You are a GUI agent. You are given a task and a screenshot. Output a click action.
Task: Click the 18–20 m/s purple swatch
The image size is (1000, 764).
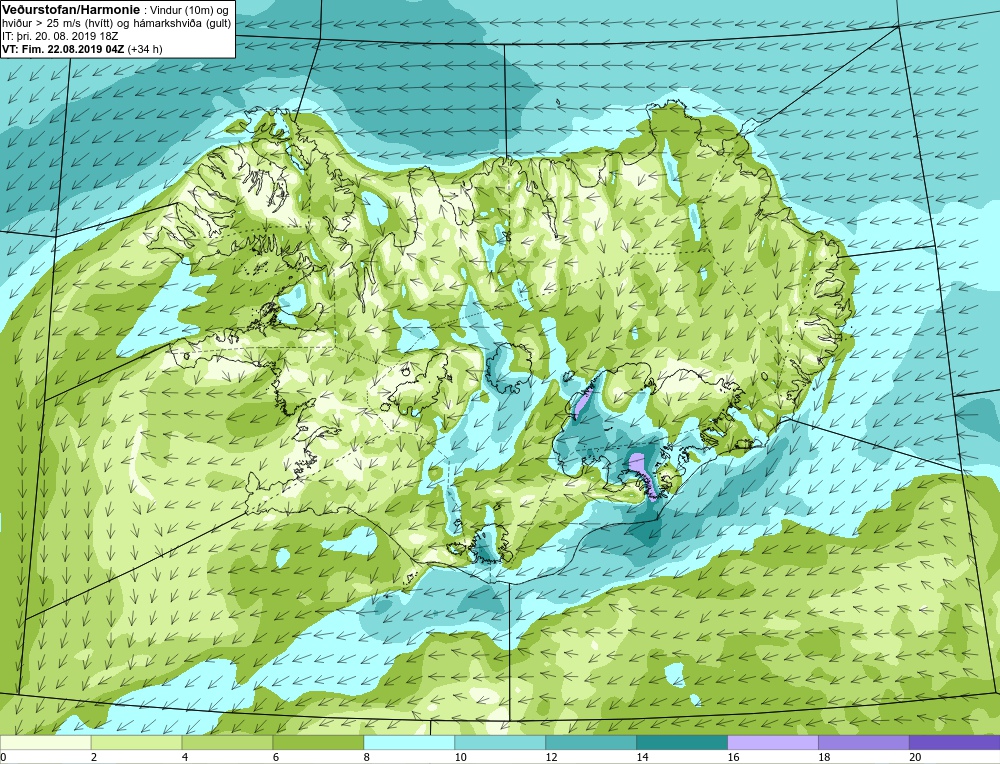click(864, 742)
